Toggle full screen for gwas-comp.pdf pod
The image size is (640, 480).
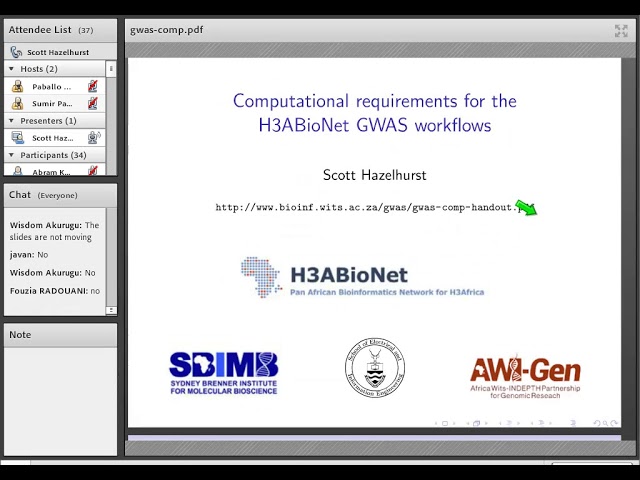(621, 31)
